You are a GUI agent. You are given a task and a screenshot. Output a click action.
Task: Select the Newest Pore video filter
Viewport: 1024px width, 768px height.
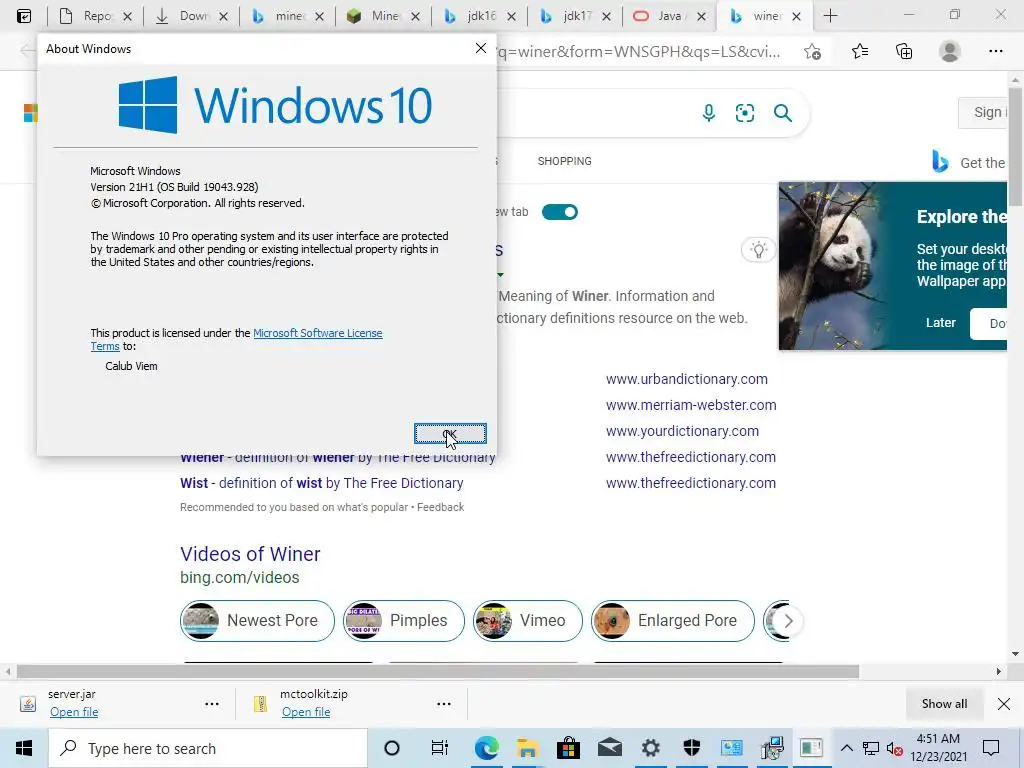[257, 620]
